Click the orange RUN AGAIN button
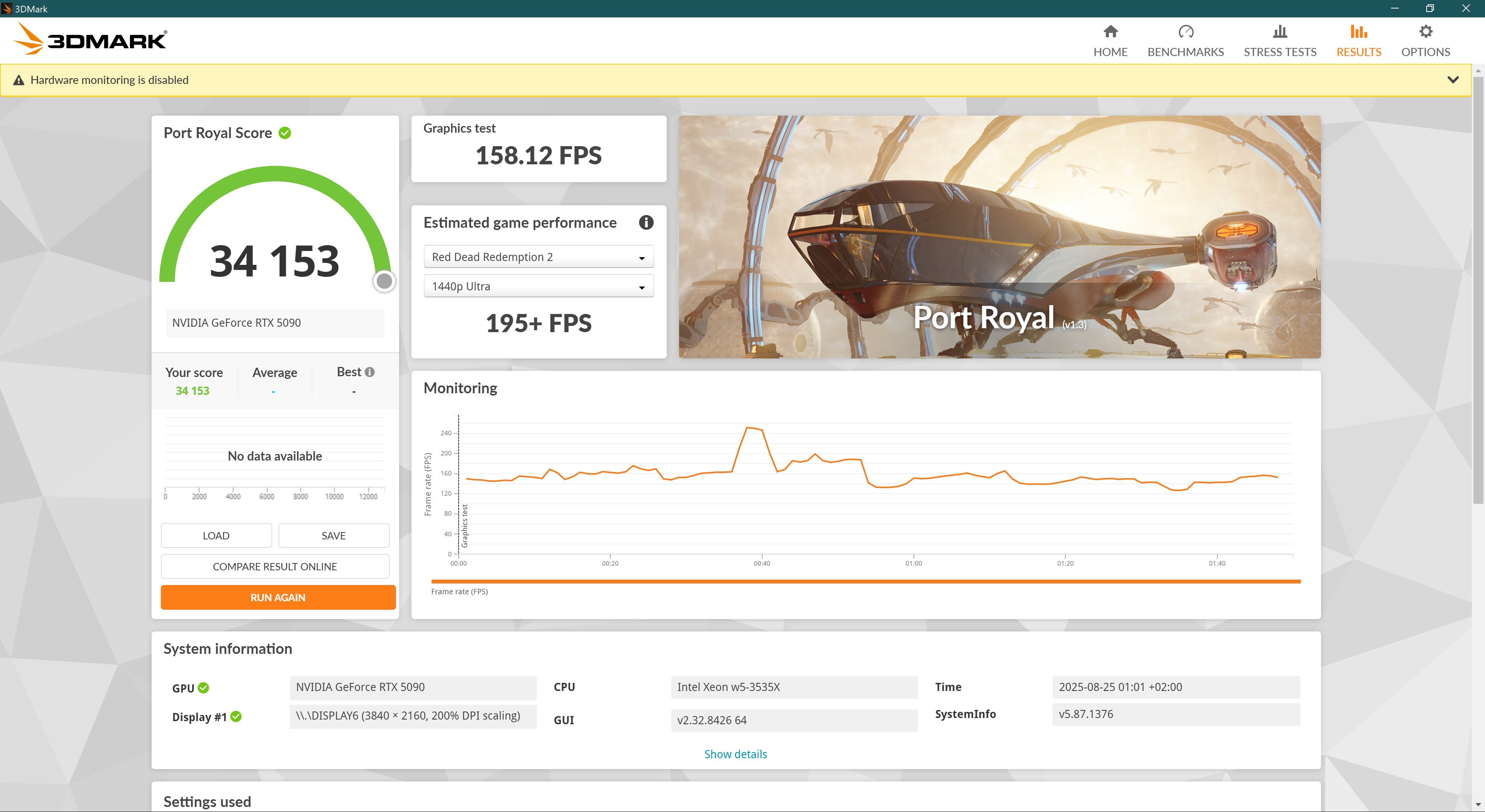The height and width of the screenshot is (812, 1485). pos(278,598)
